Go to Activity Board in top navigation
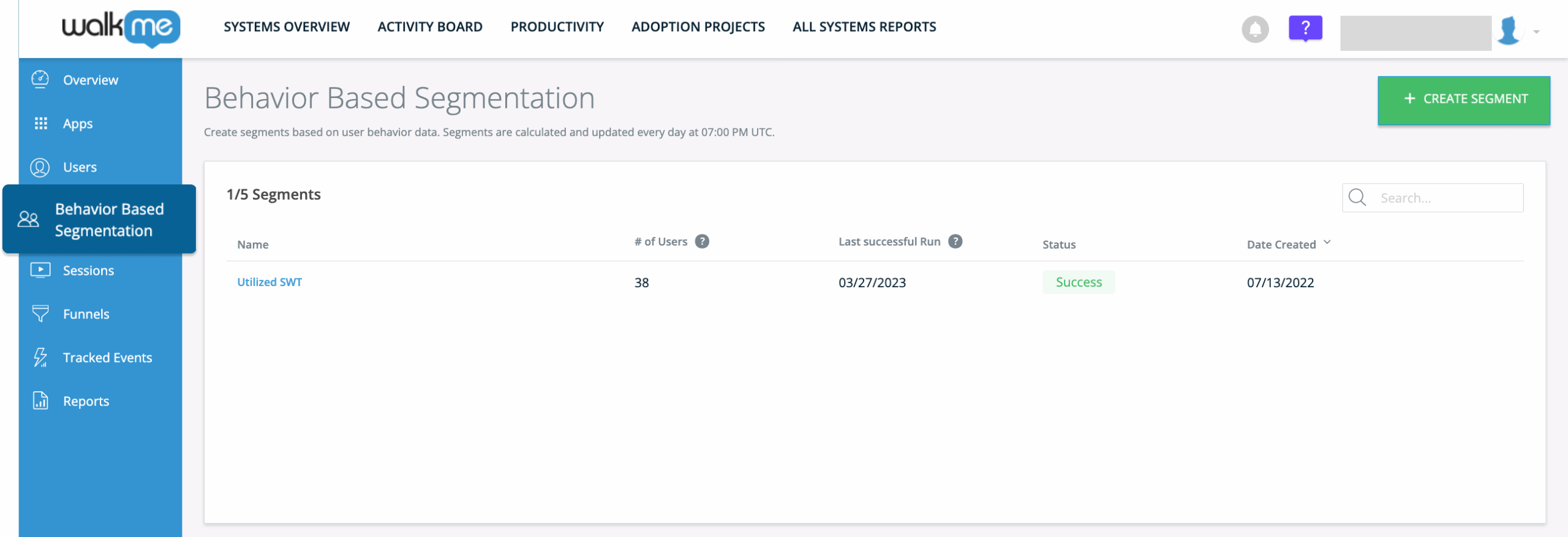Viewport: 1568px width, 537px height. coord(429,27)
